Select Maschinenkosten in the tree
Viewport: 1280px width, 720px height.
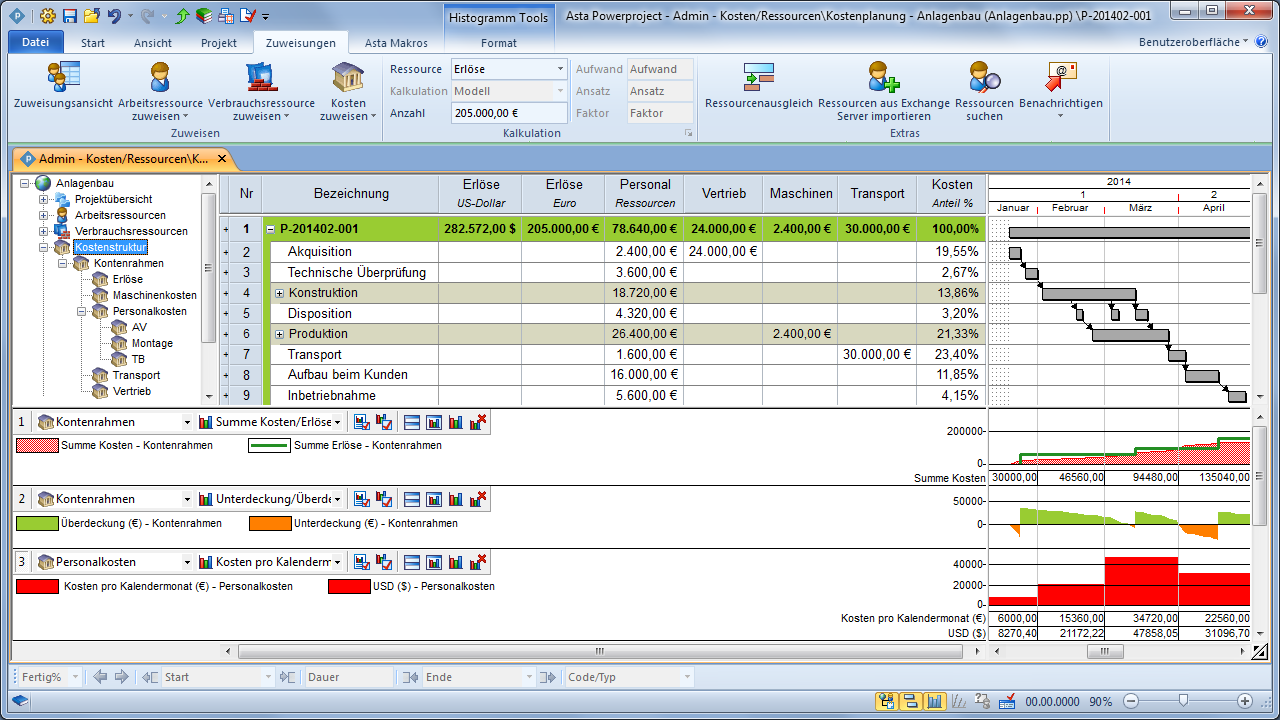pos(155,295)
